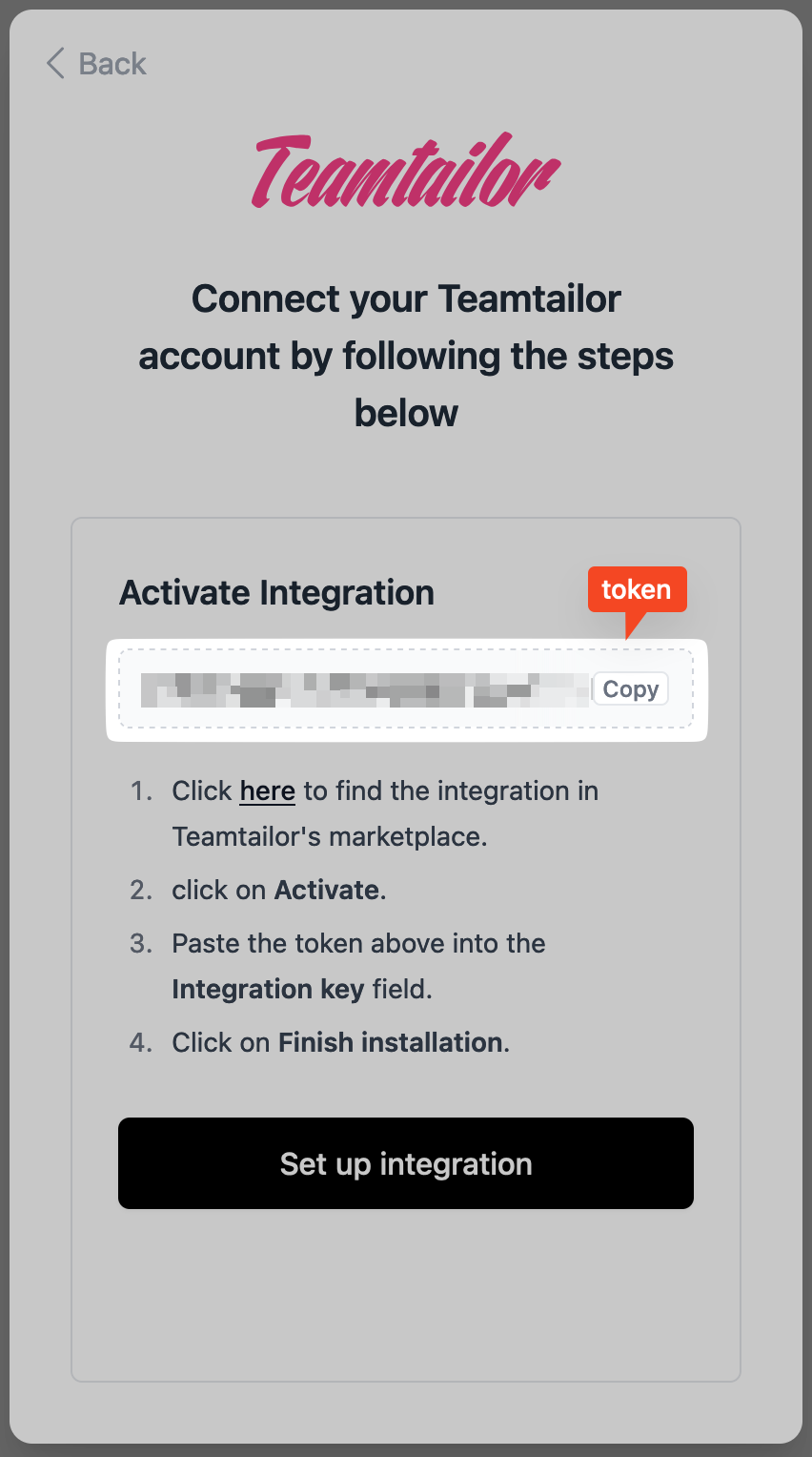Click "Paste the token above into the" text
The height and width of the screenshot is (1457, 812).
[x=358, y=944]
